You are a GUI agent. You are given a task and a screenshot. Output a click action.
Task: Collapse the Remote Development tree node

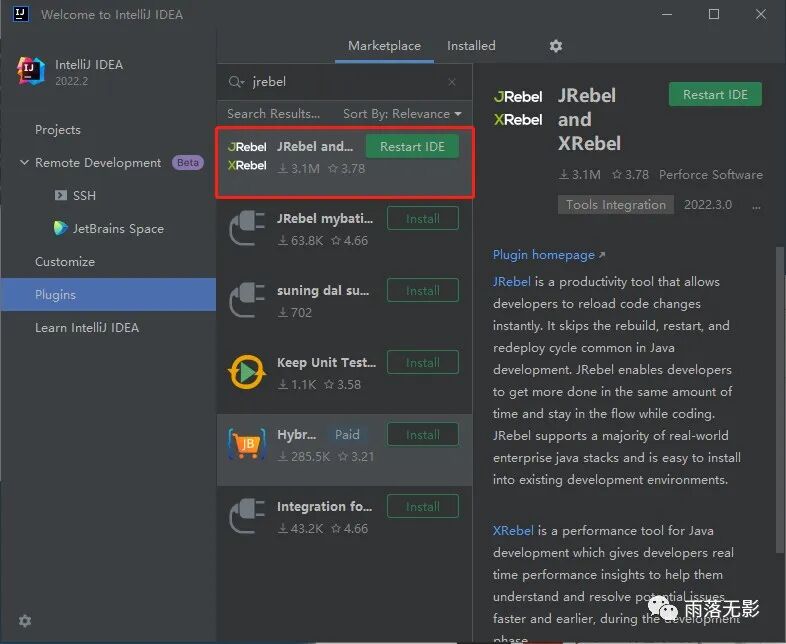click(x=24, y=162)
